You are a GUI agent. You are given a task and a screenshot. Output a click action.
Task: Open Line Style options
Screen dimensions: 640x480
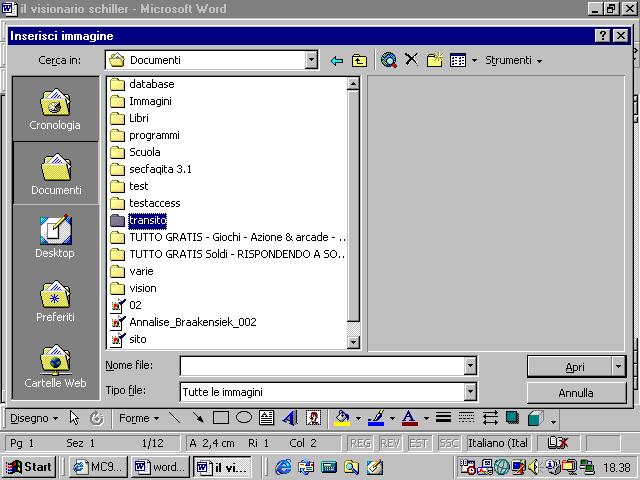pos(443,418)
